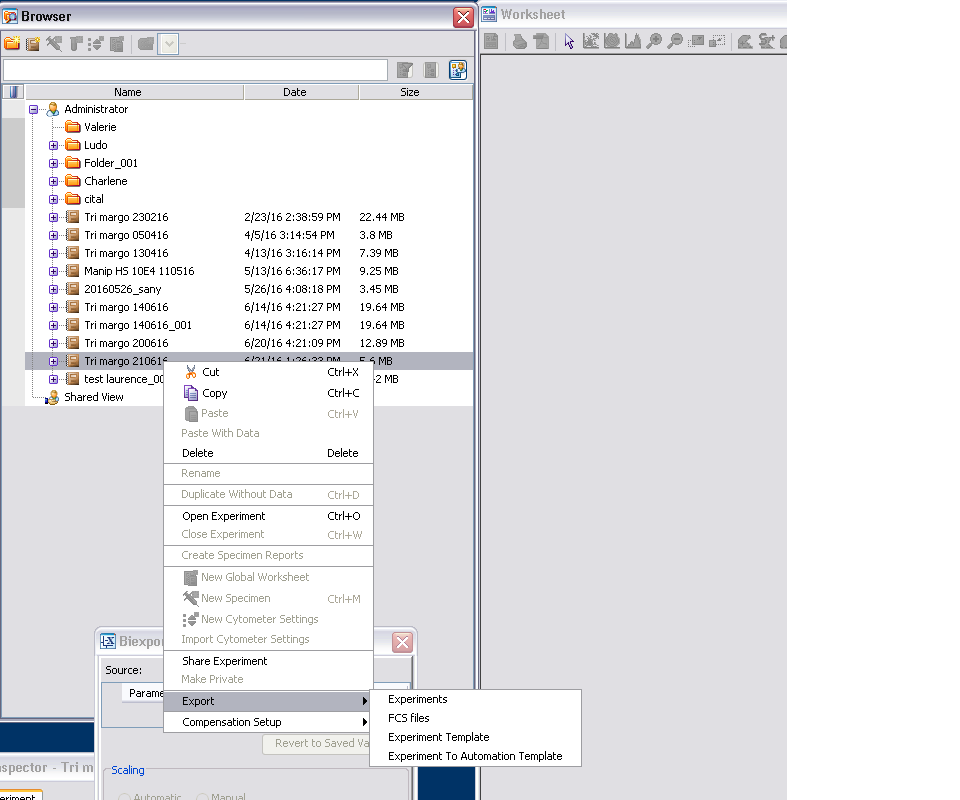Expand the Tri margo 230216 experiment
This screenshot has width=960, height=800.
[x=54, y=217]
